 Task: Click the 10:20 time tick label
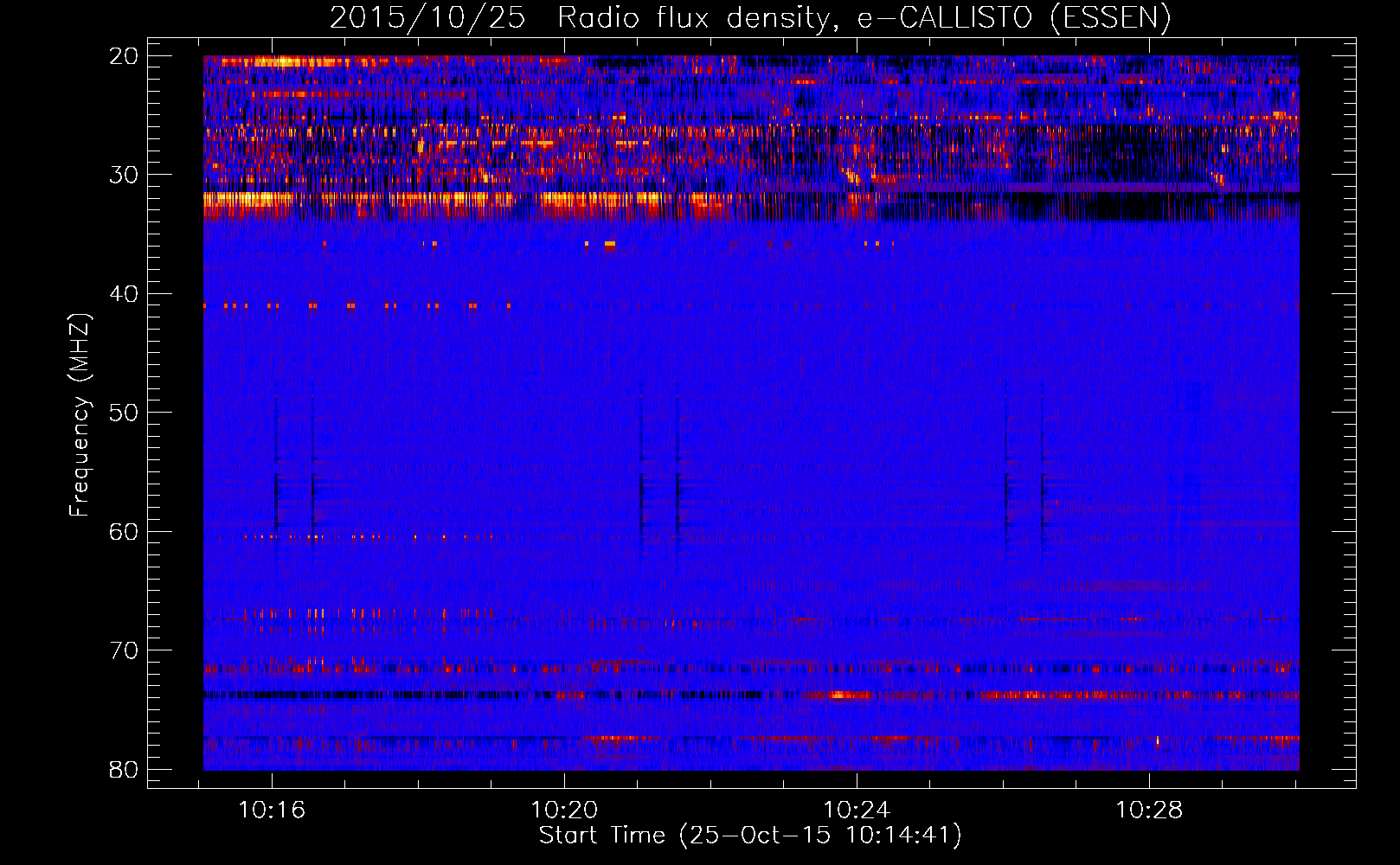point(564,811)
